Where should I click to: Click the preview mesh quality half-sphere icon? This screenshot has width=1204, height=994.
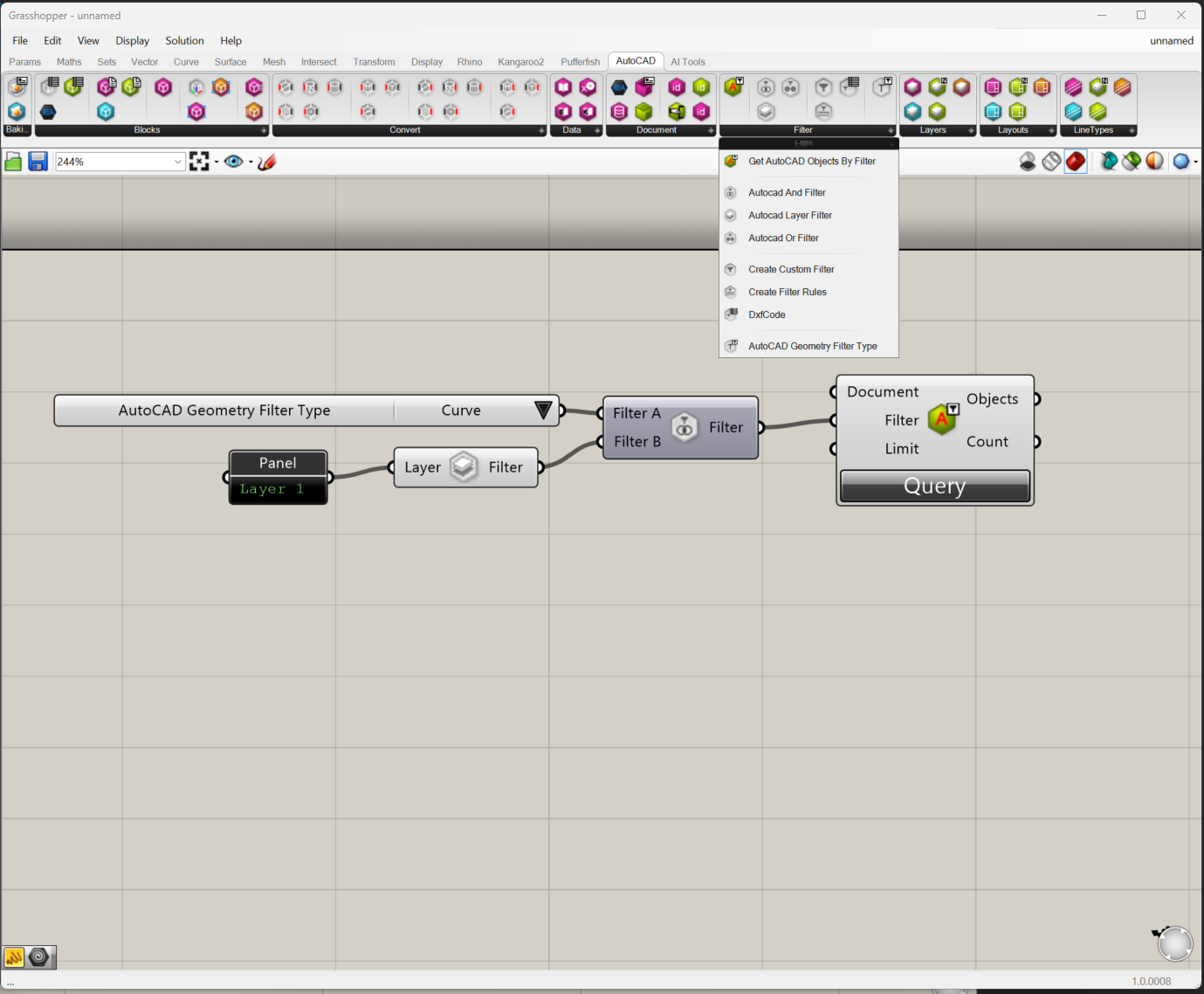[x=1154, y=162]
